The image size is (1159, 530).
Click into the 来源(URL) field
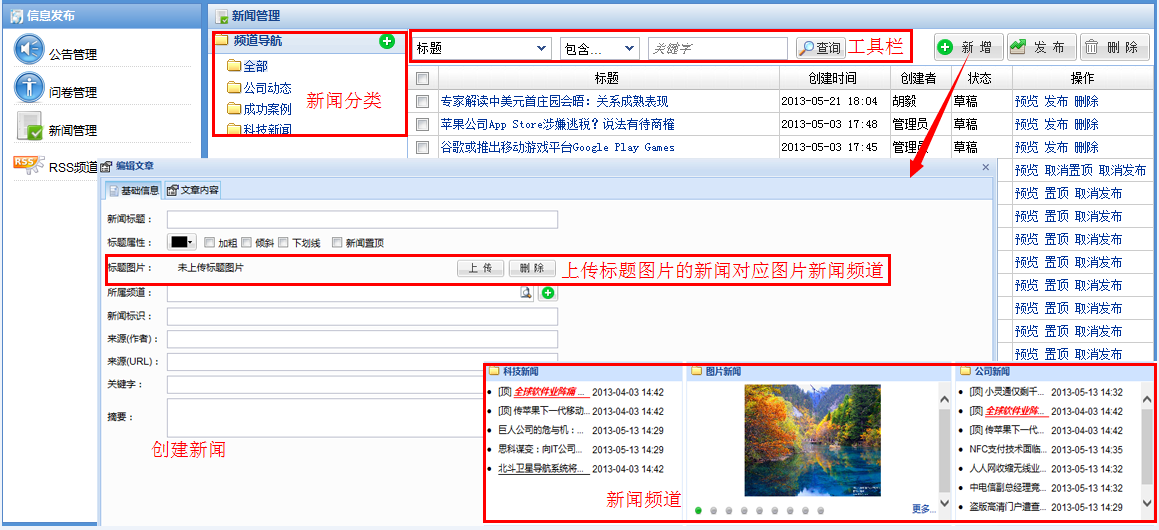[x=362, y=362]
